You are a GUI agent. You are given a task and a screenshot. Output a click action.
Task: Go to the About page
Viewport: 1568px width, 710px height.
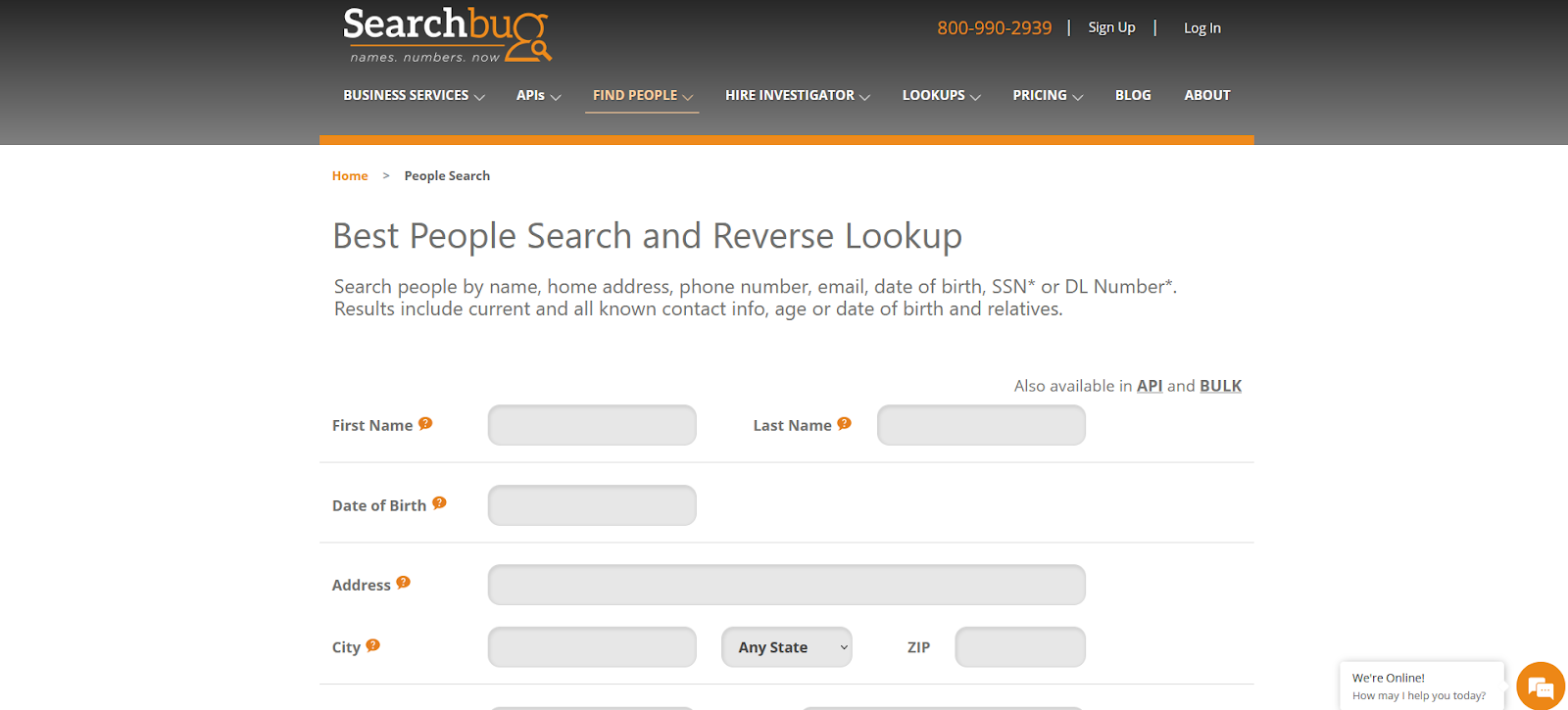[1207, 95]
